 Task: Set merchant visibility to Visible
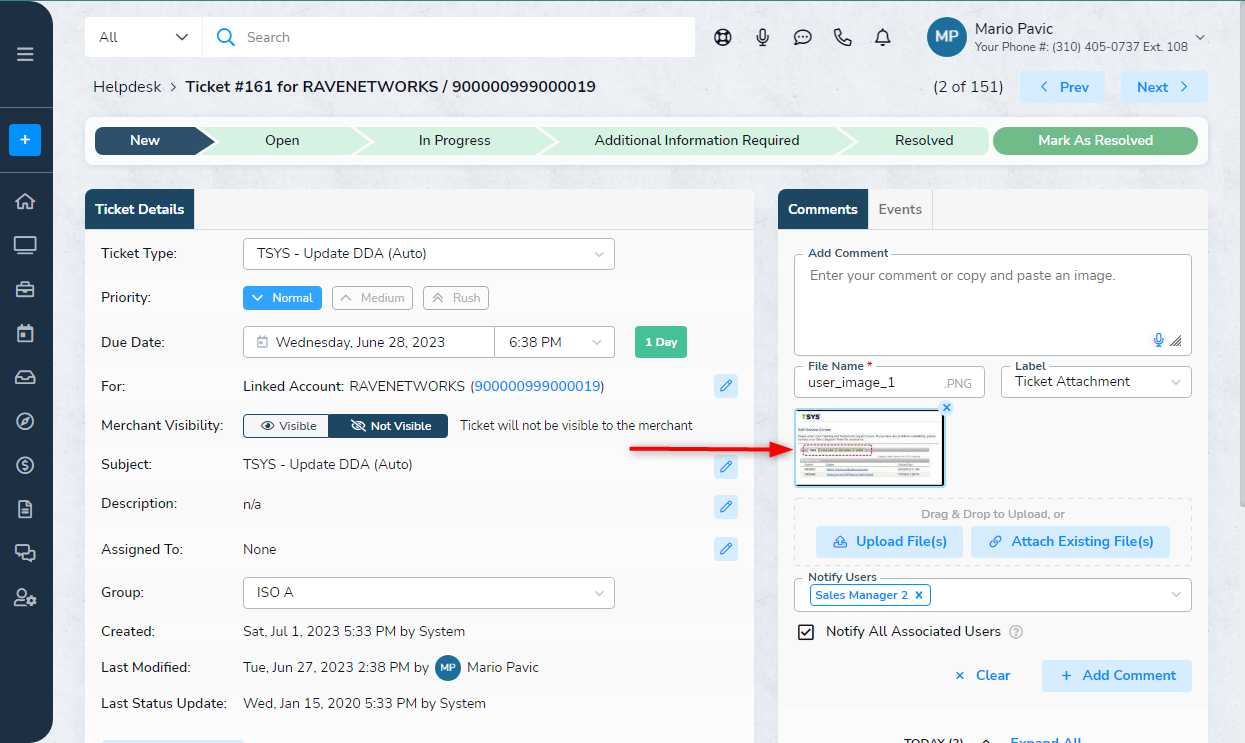pos(286,426)
